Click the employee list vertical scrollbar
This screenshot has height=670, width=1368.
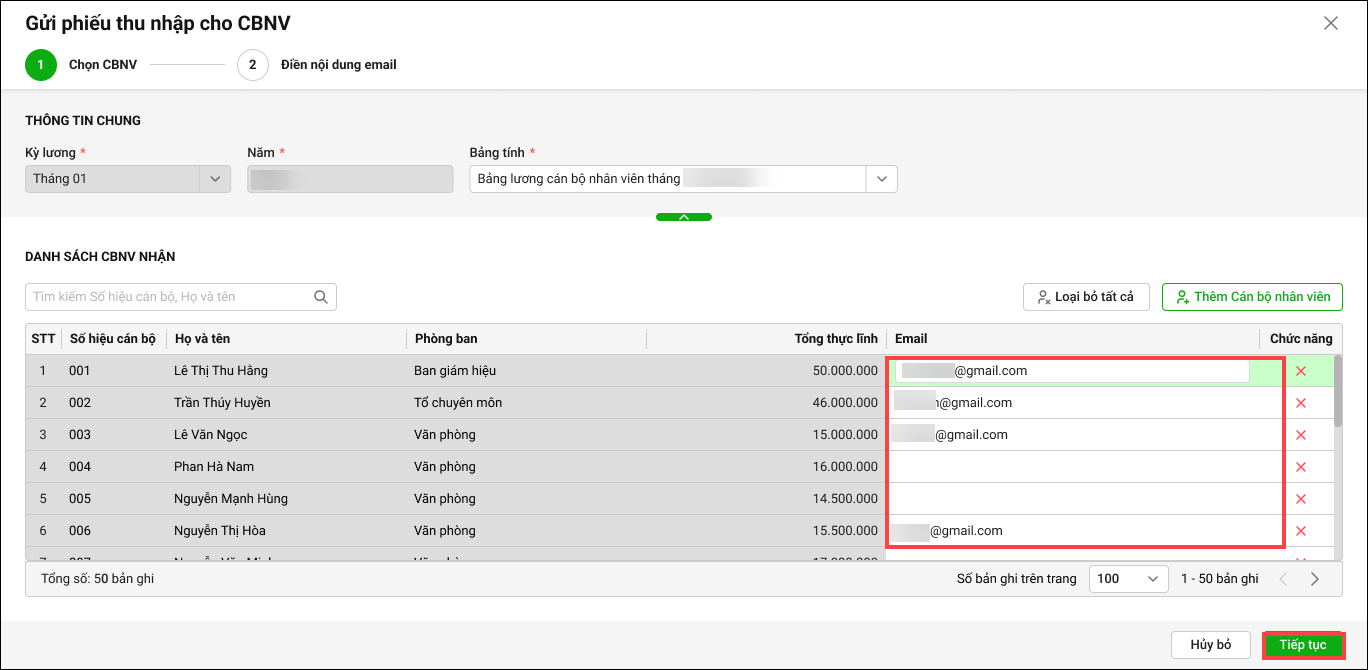(1338, 390)
